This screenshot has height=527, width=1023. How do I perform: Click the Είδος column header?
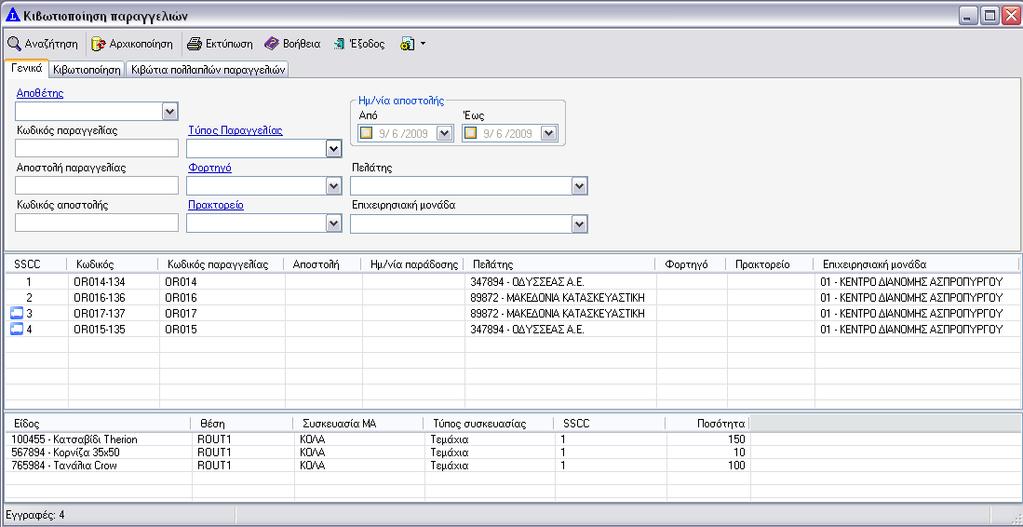tap(98, 424)
